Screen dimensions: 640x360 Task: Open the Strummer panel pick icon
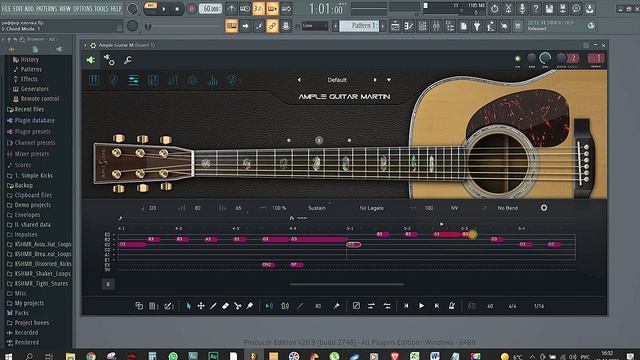click(113, 80)
